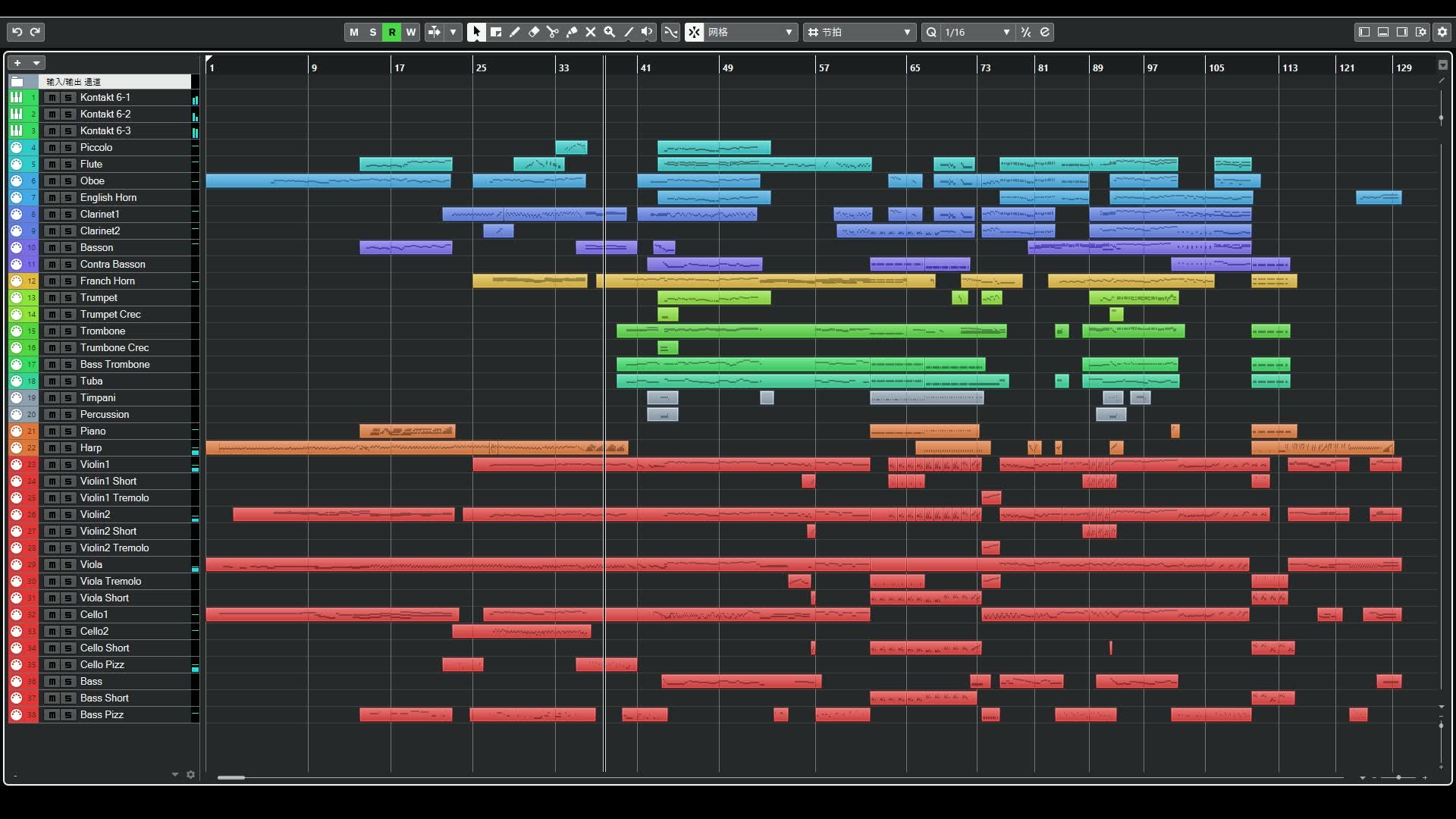Adjust the vertical zoom slider
Image resolution: width=1456 pixels, height=819 pixels.
point(1442,726)
